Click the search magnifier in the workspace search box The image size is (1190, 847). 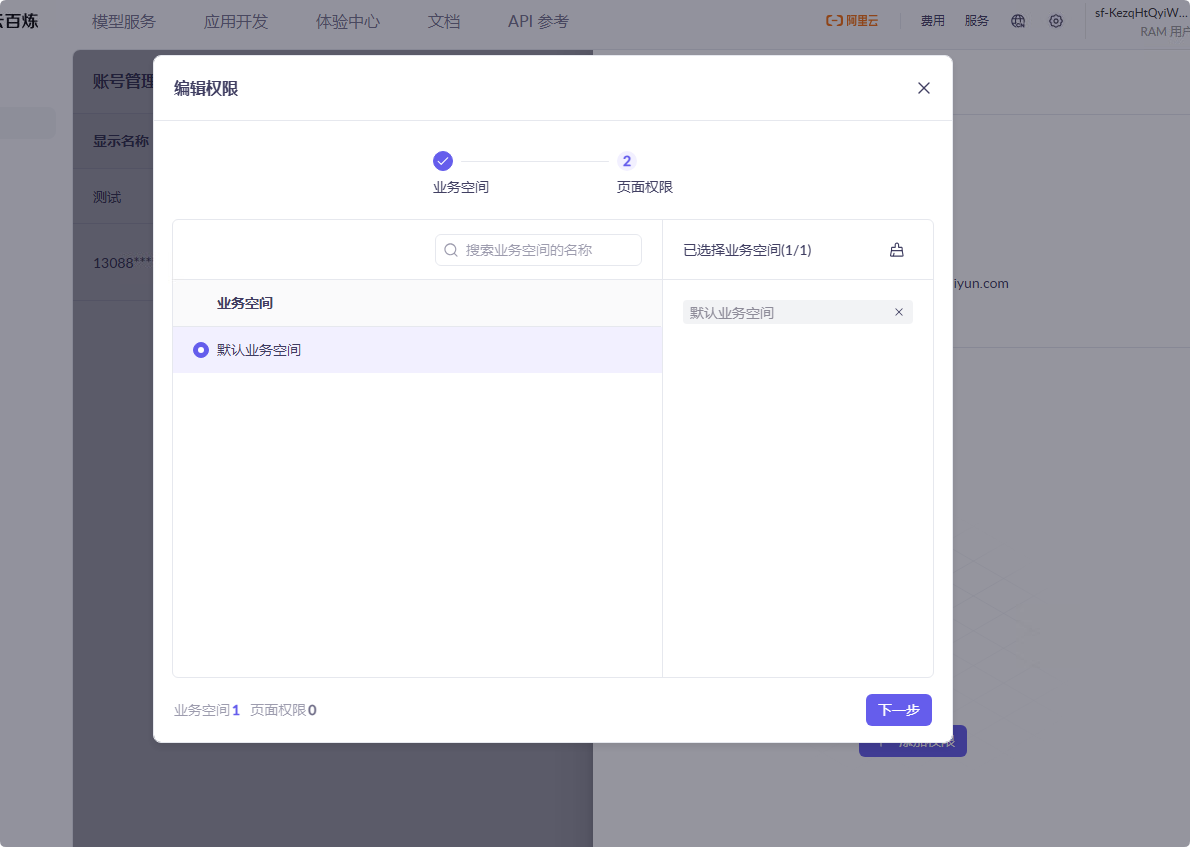pyautogui.click(x=450, y=249)
